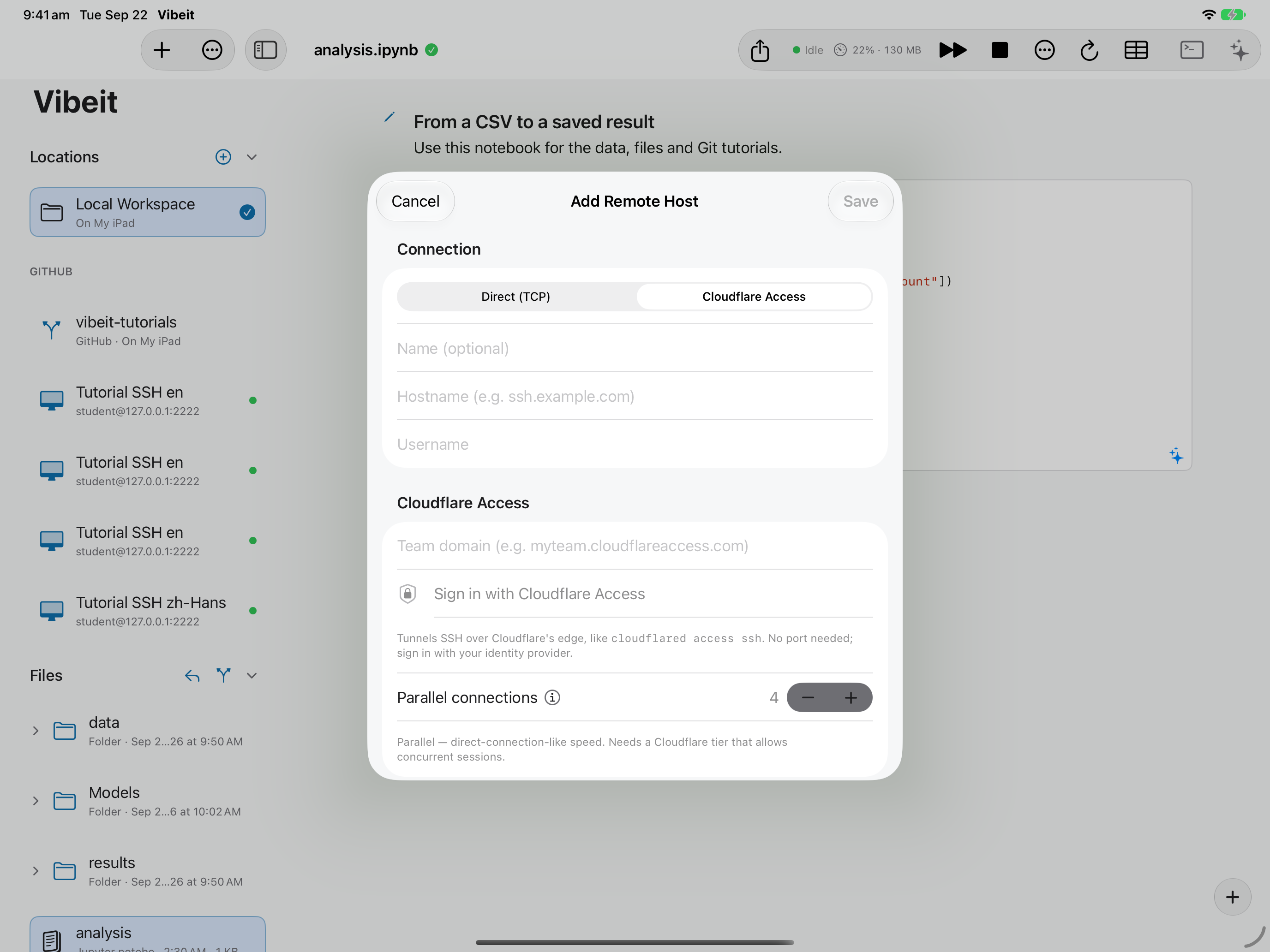Increase parallel connections with plus
The image size is (1270, 952).
851,697
